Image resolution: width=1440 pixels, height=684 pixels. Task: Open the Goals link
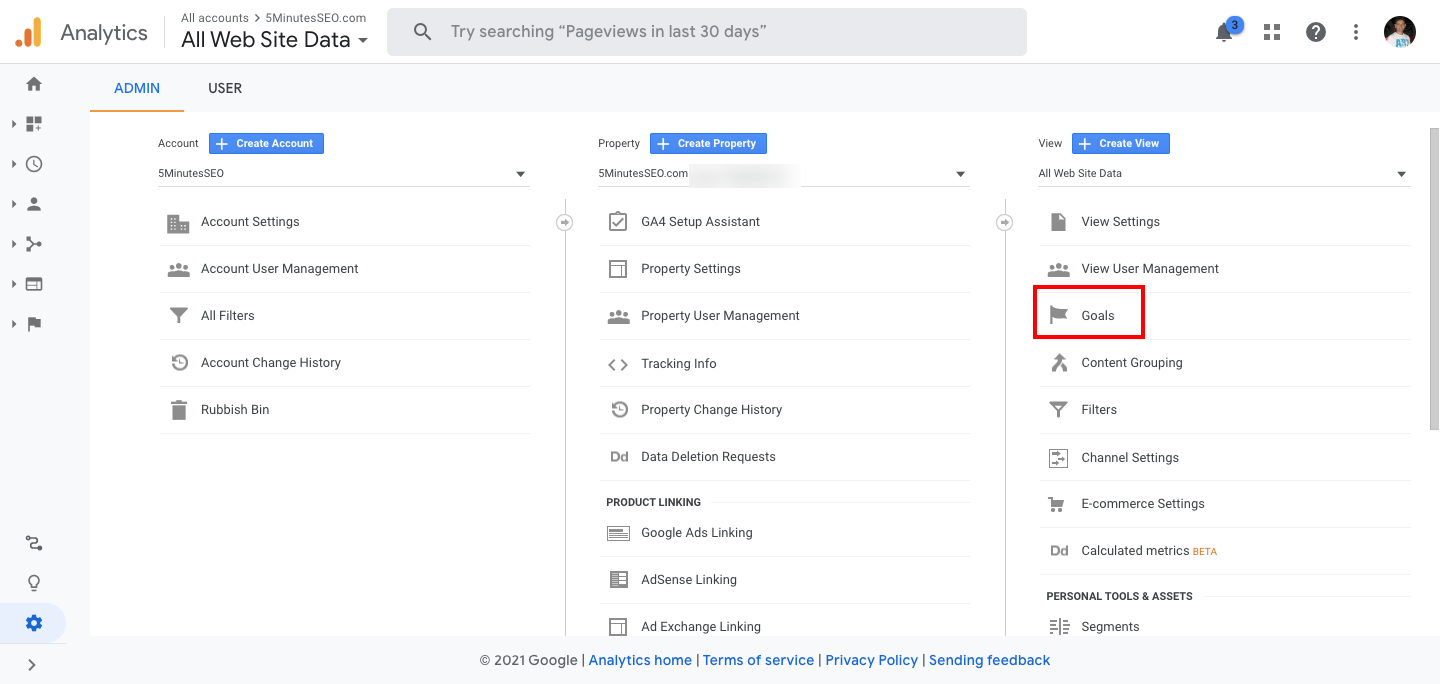(x=1097, y=316)
